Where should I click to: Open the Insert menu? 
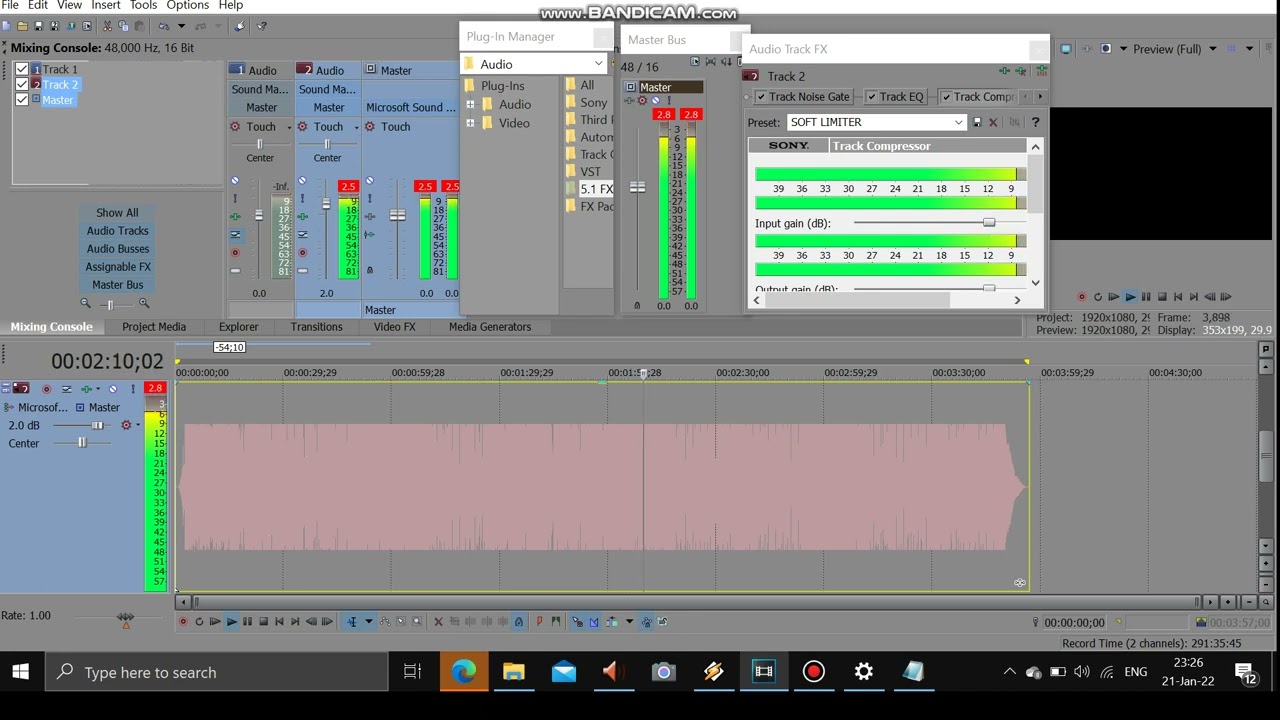click(106, 6)
